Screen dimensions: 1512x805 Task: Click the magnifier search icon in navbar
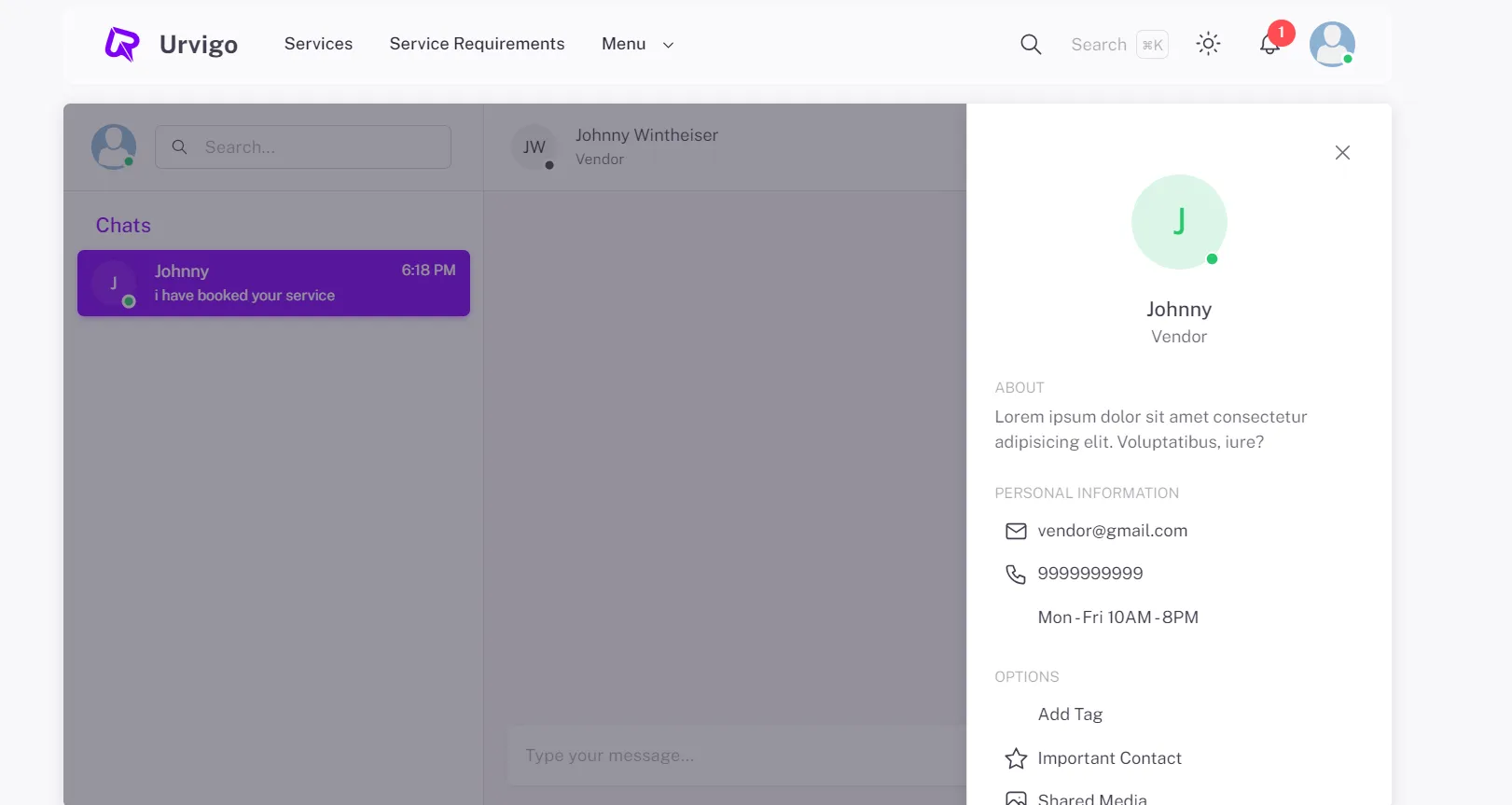pyautogui.click(x=1030, y=44)
